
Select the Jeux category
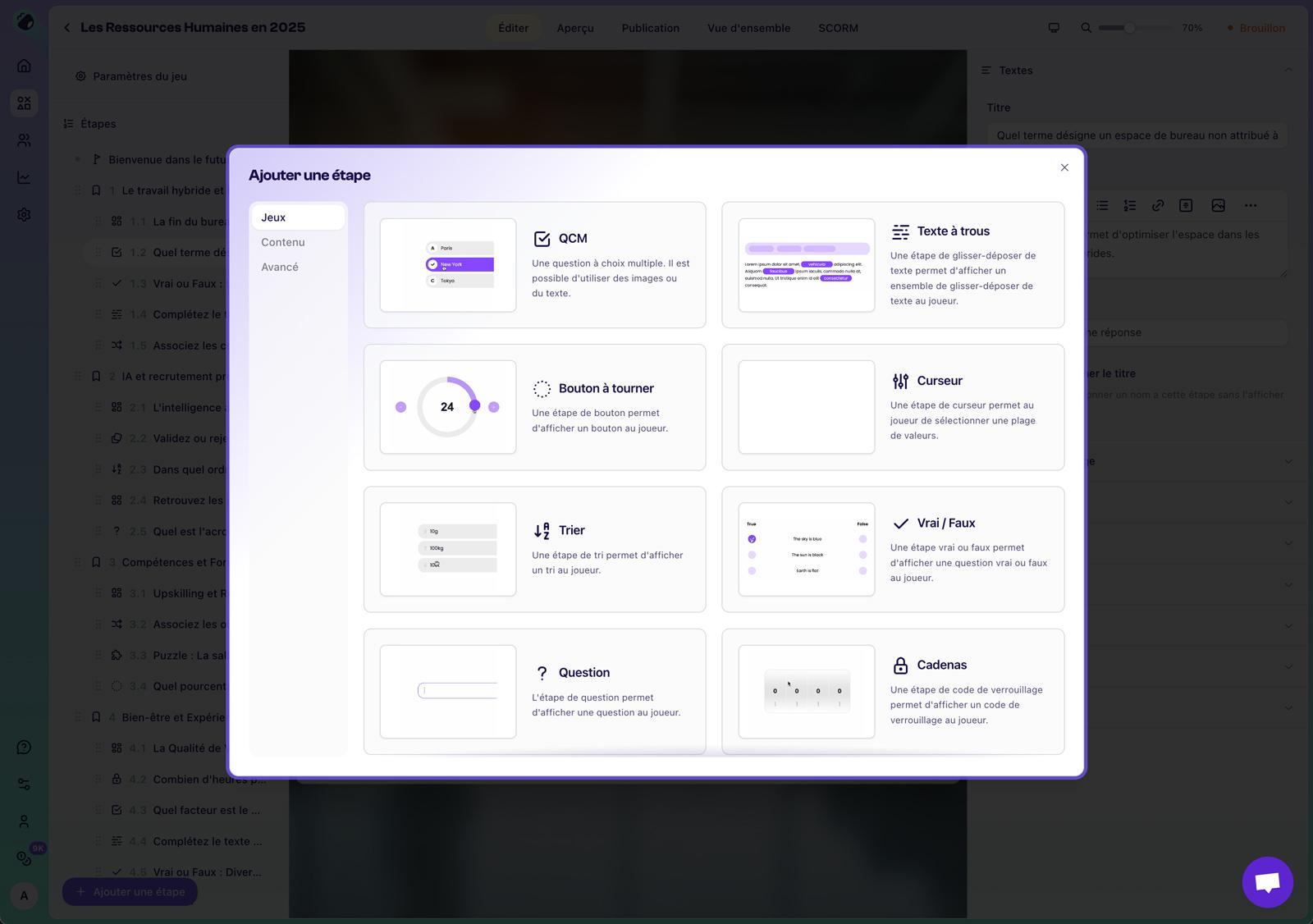tap(274, 217)
